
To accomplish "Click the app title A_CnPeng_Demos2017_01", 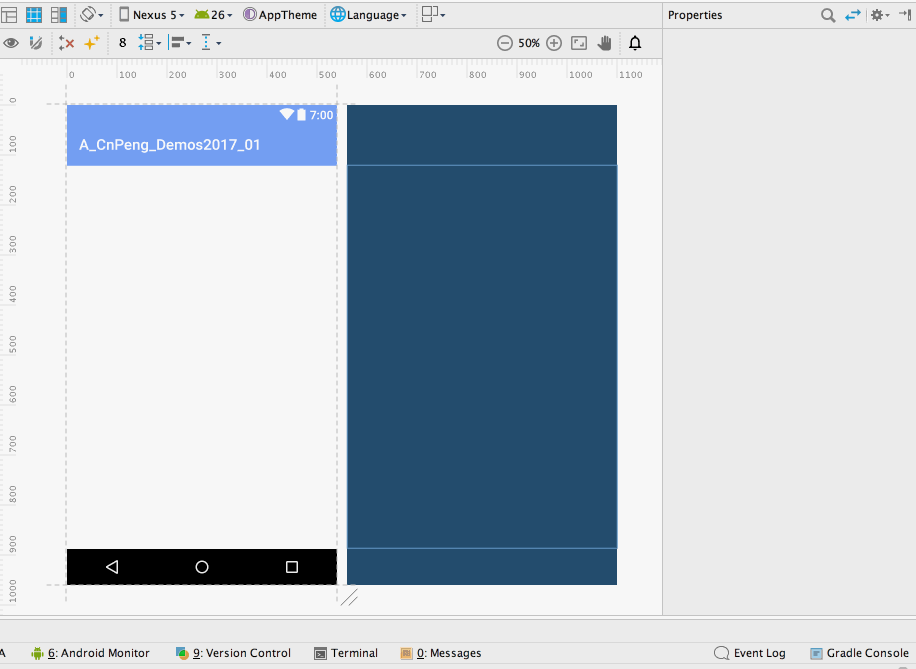I will click(x=169, y=145).
